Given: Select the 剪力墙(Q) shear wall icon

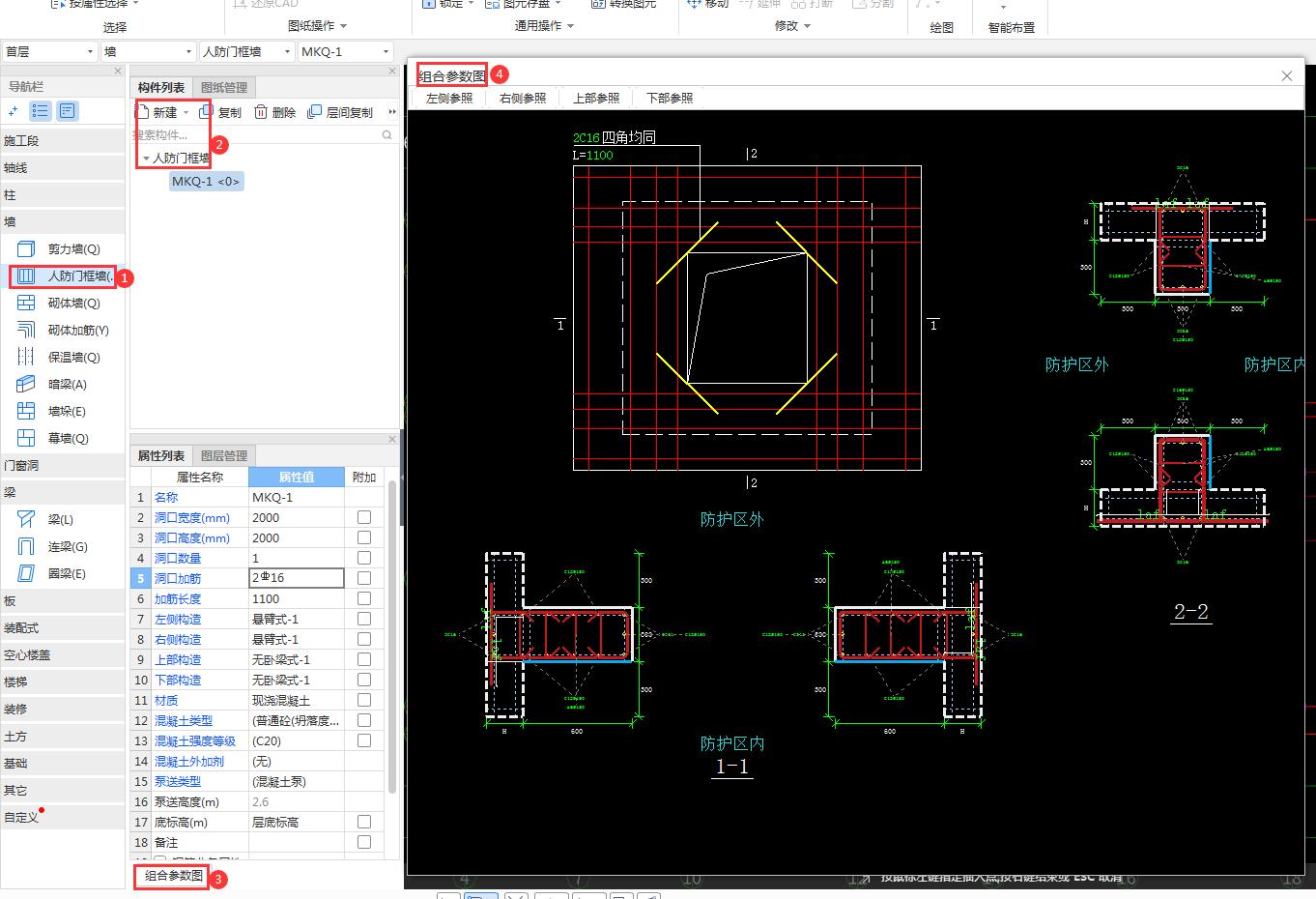Looking at the screenshot, I should click(x=26, y=249).
